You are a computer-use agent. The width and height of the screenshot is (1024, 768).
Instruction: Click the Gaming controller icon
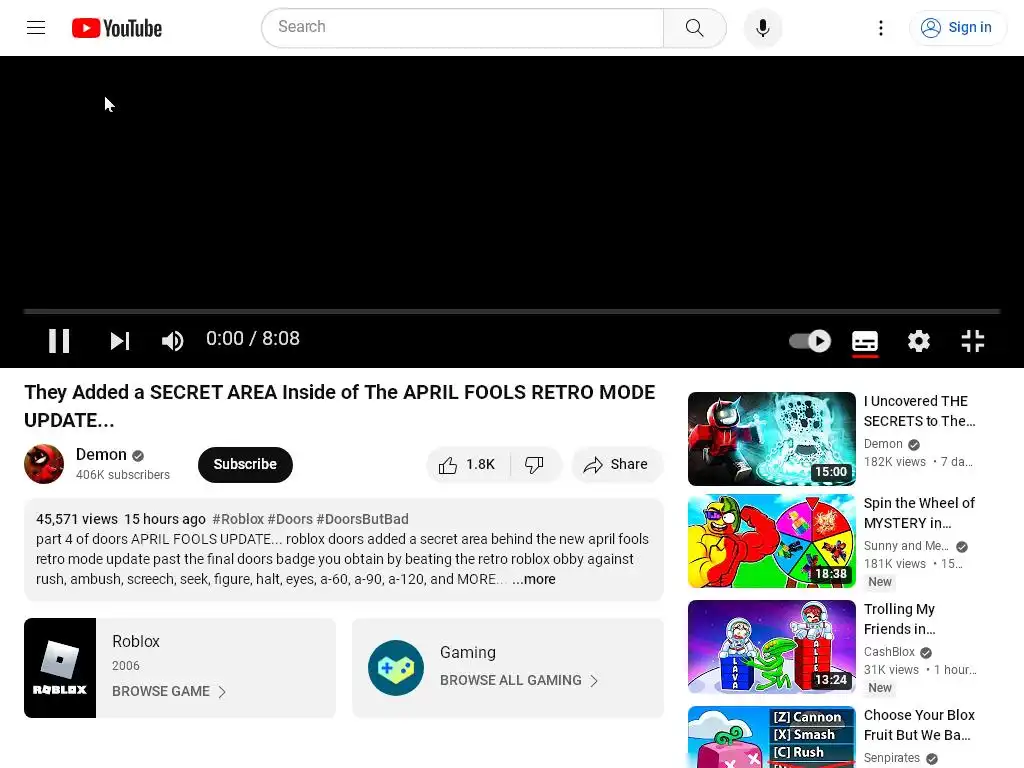coord(396,667)
